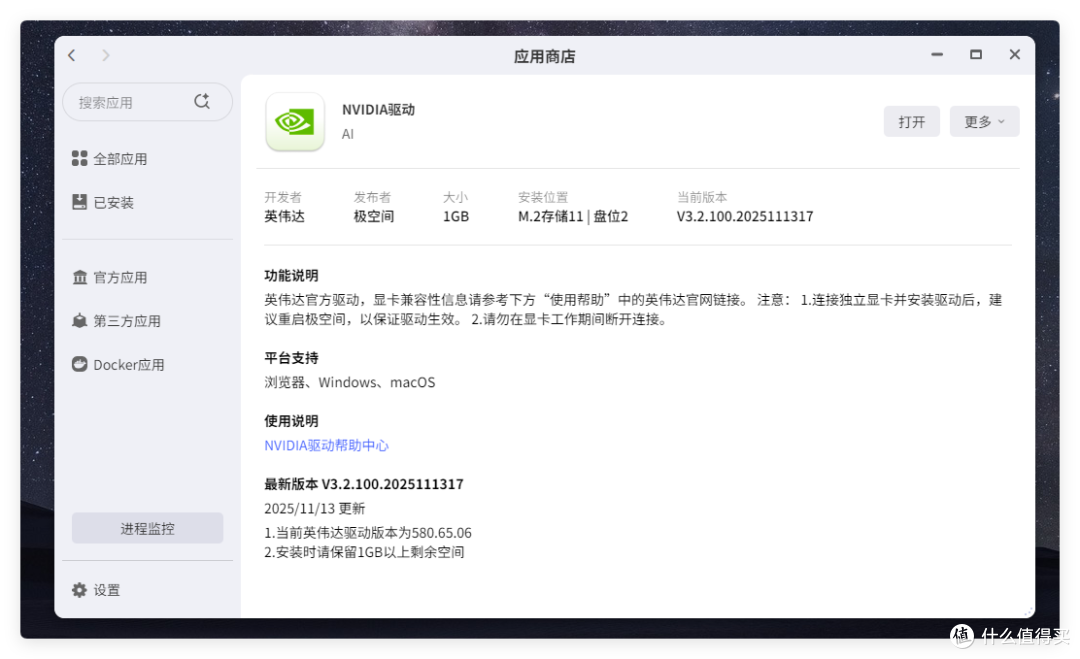Click the 保留1GB以上剩余空间 note
This screenshot has width=1080, height=659.
[x=364, y=552]
